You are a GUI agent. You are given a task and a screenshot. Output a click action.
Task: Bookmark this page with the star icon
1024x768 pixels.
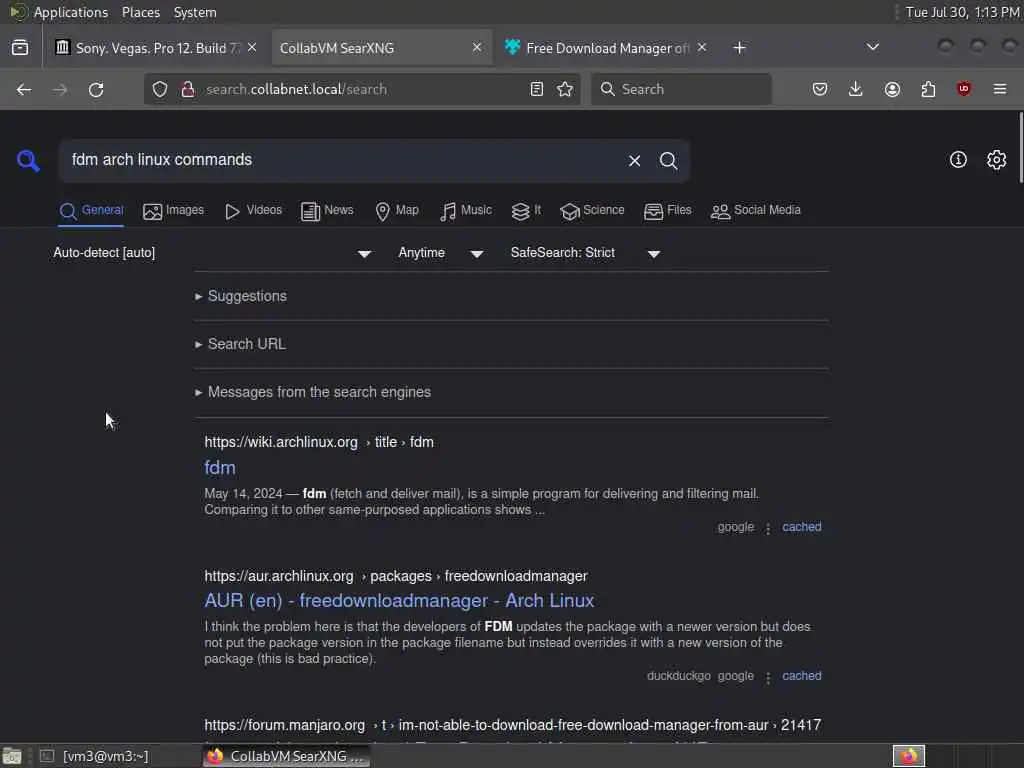pos(565,89)
